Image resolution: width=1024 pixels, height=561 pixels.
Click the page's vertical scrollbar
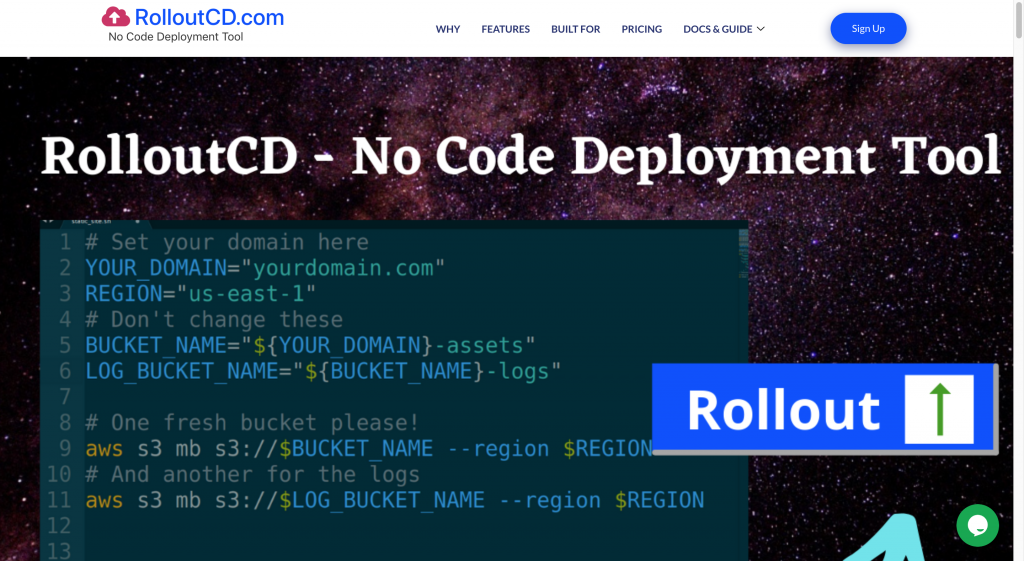(x=1018, y=300)
